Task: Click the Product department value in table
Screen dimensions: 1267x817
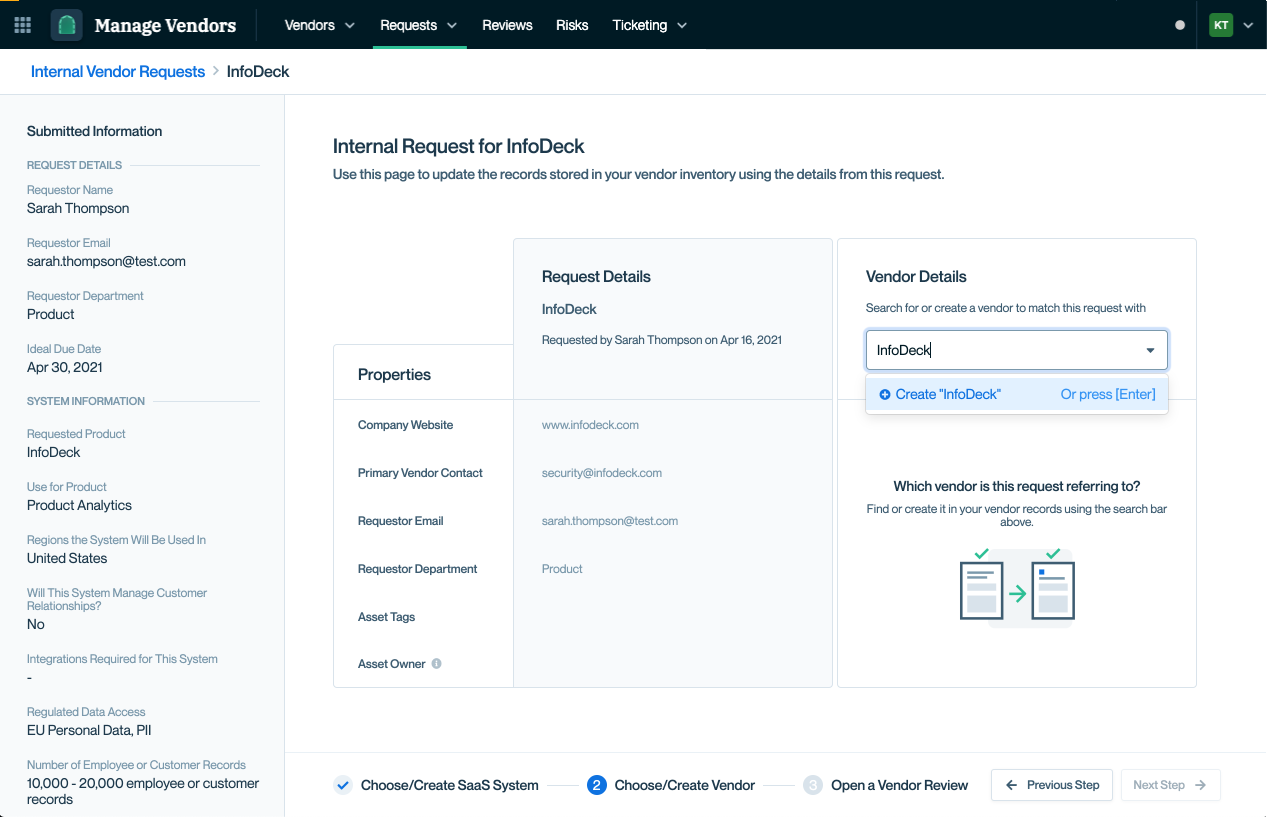Action: coord(562,569)
